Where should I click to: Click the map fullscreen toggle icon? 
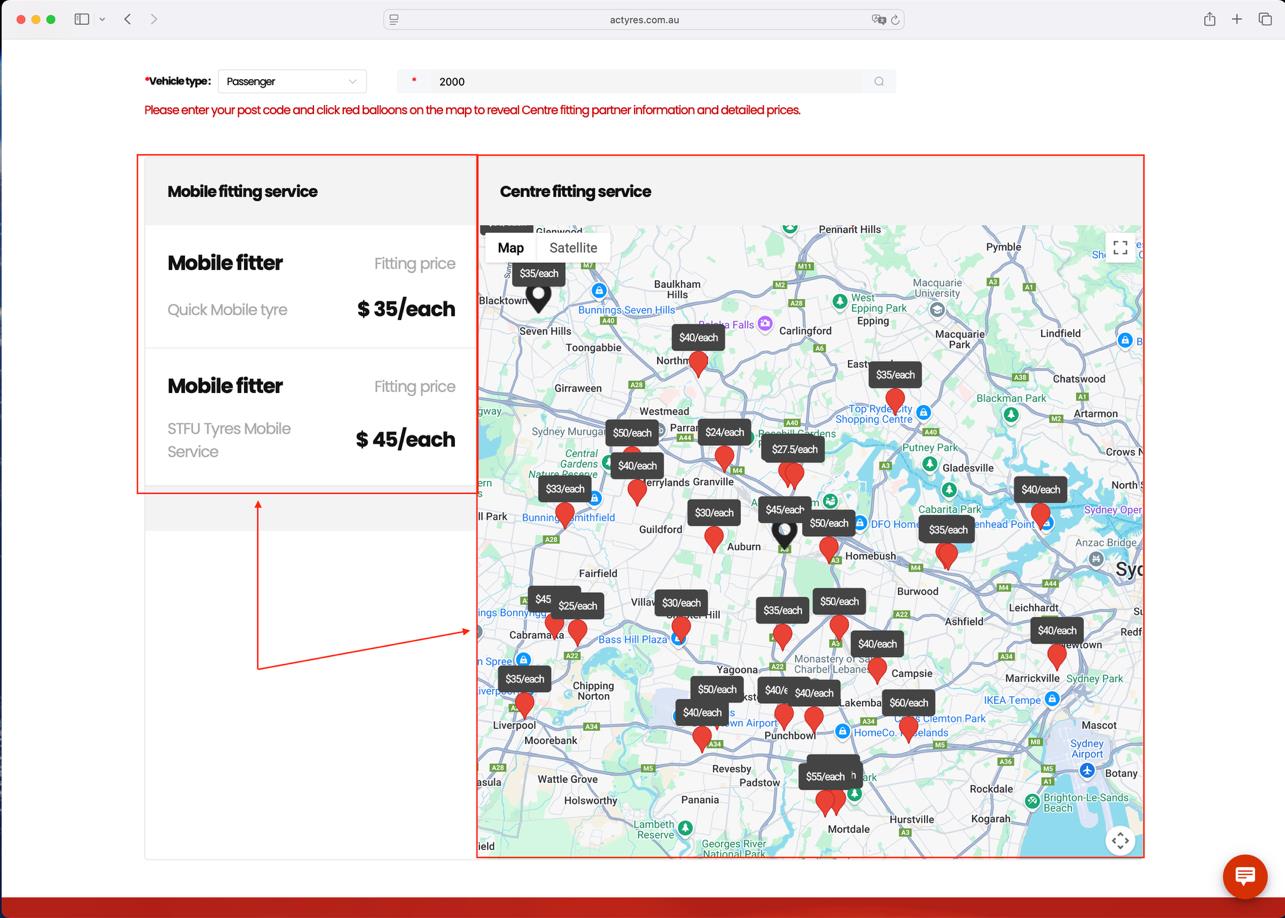tap(1120, 248)
